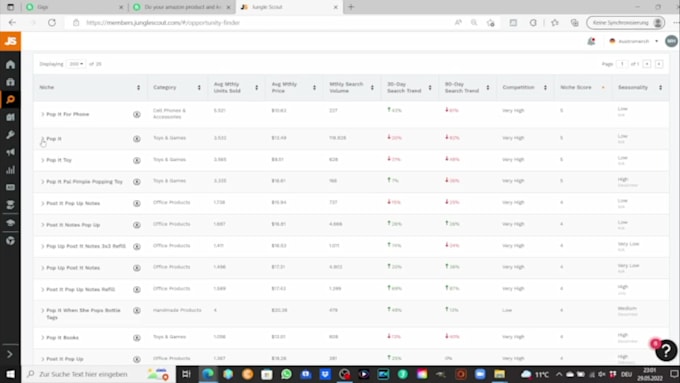Expand the sidebar with the bottom arrow
680x383 pixels.
[10, 354]
